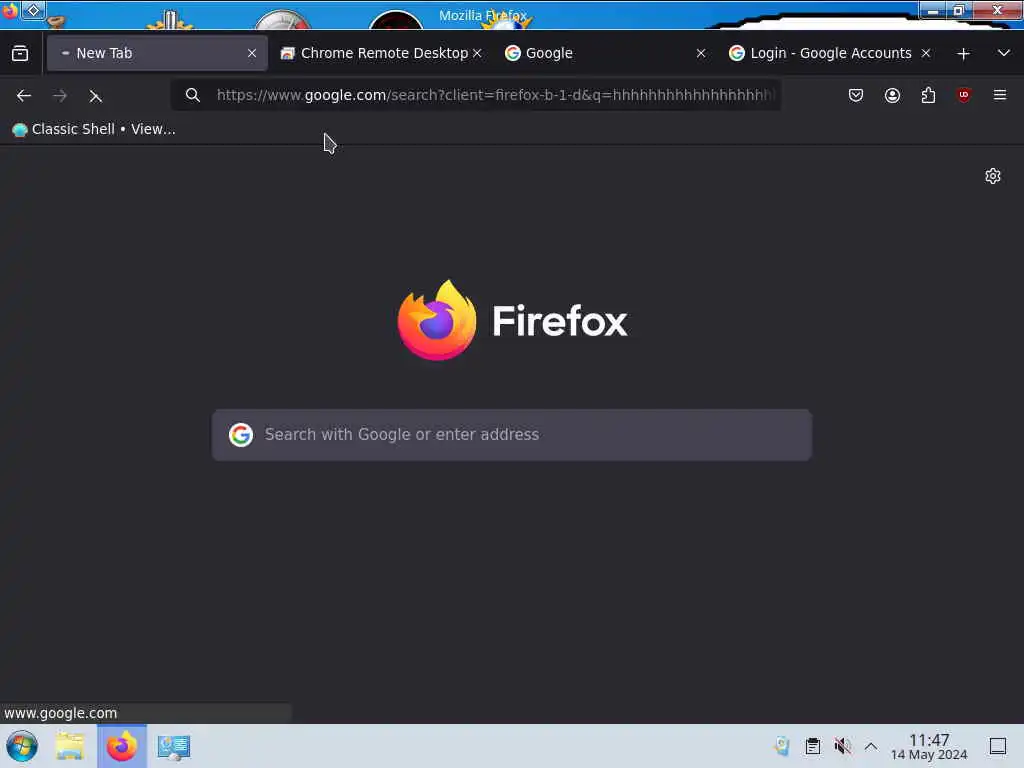Select the Firefox taskbar button
The height and width of the screenshot is (768, 1024).
pyautogui.click(x=122, y=746)
